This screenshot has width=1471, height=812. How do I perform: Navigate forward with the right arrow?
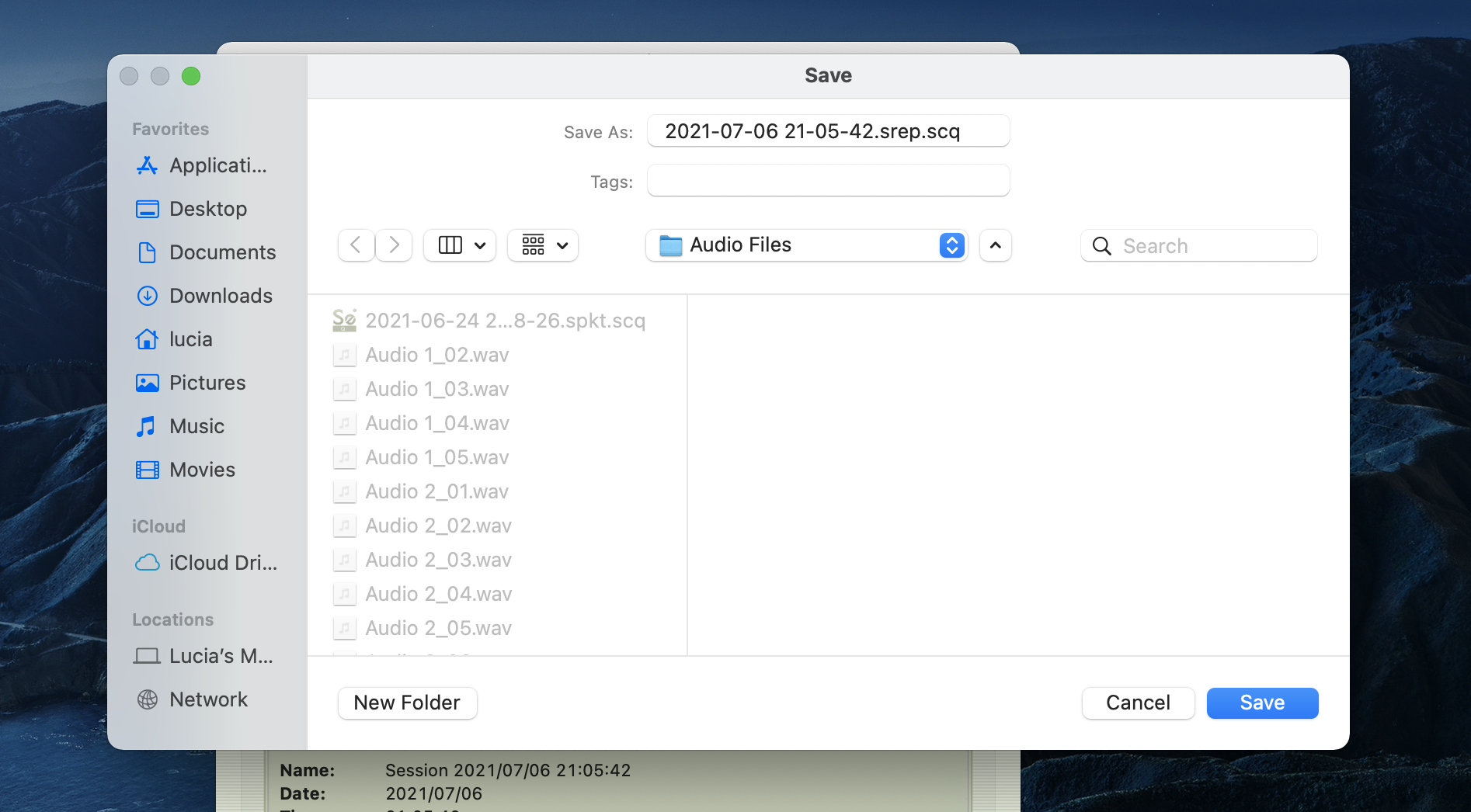394,245
